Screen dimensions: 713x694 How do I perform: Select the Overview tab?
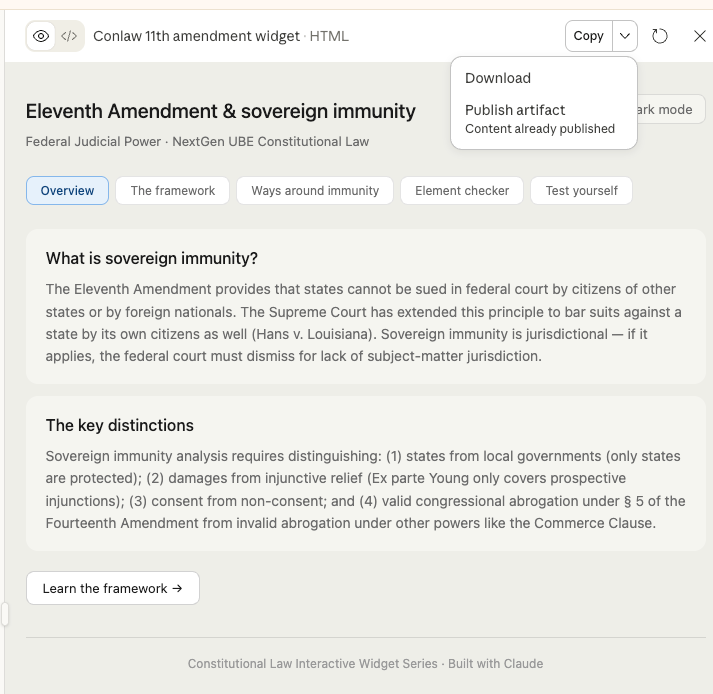tap(67, 190)
